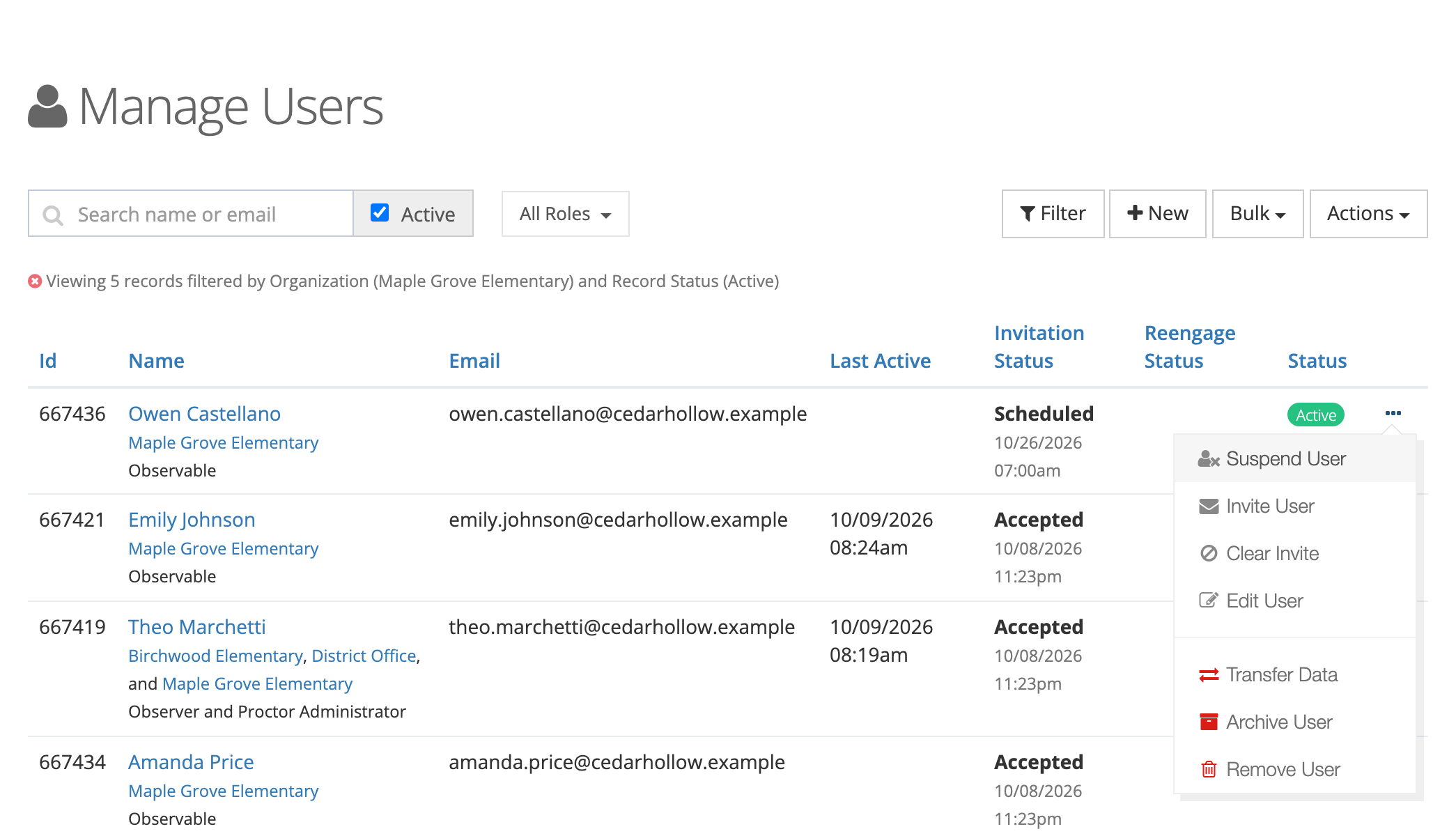Open the three-dots menu for Owen Castellano
1456x836 pixels.
[x=1393, y=414]
